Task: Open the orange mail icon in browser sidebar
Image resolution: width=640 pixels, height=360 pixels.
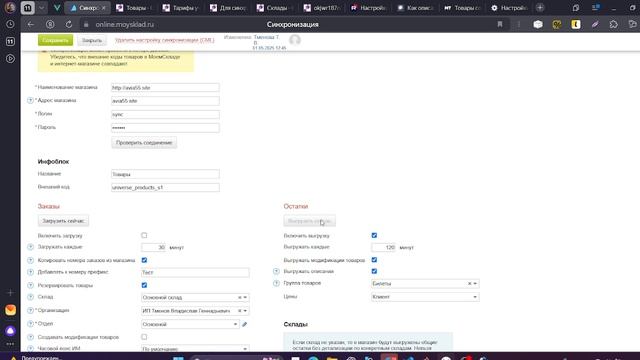Action: (10, 310)
